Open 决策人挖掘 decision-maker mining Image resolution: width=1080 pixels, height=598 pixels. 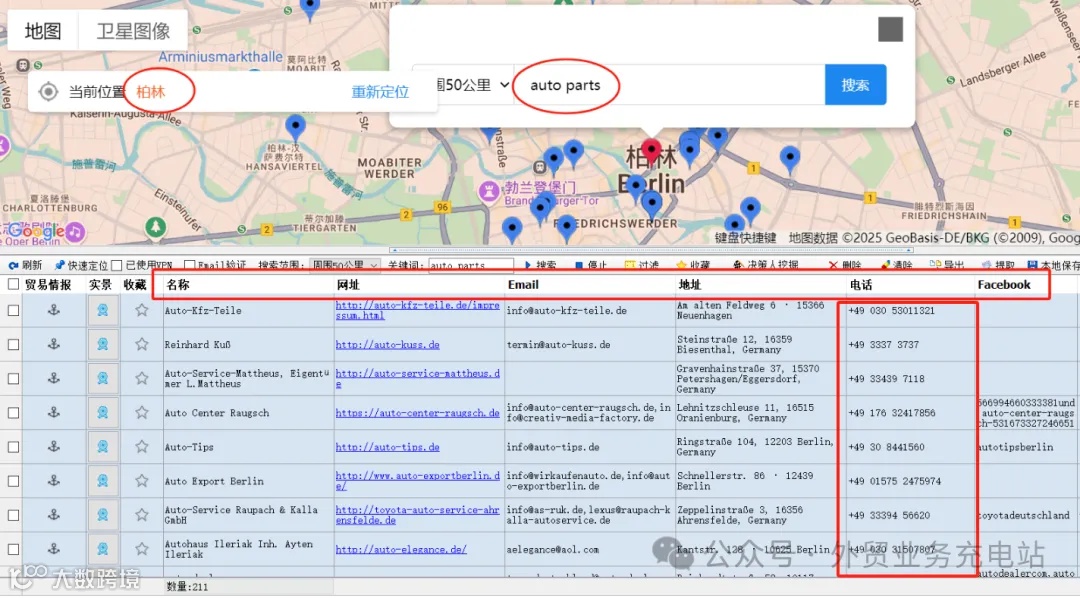tap(738, 265)
